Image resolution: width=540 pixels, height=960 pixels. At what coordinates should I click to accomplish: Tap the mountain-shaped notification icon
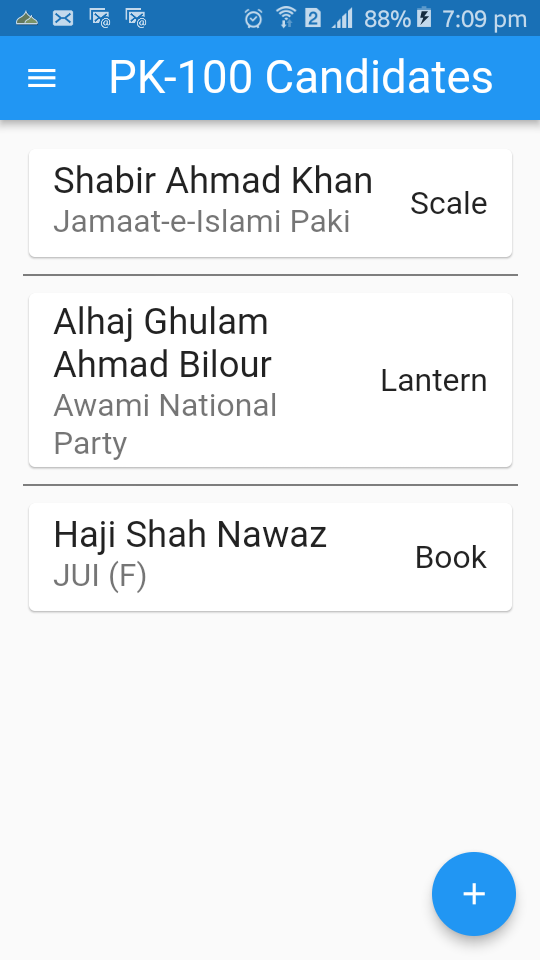(27, 18)
